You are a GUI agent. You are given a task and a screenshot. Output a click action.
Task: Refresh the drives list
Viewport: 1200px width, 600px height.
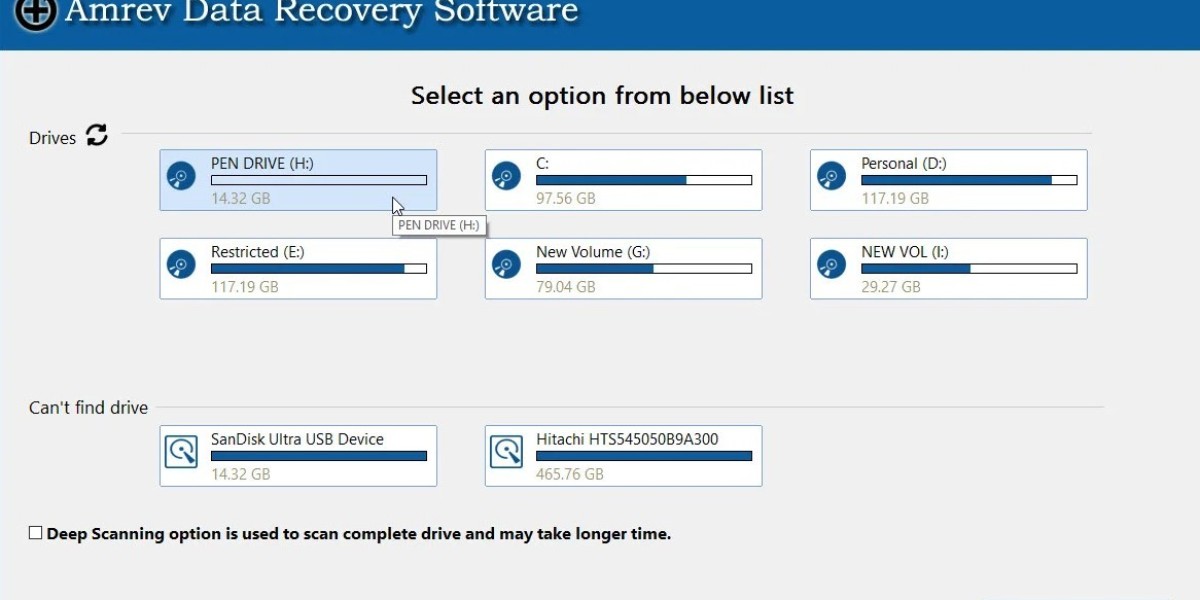(x=95, y=136)
